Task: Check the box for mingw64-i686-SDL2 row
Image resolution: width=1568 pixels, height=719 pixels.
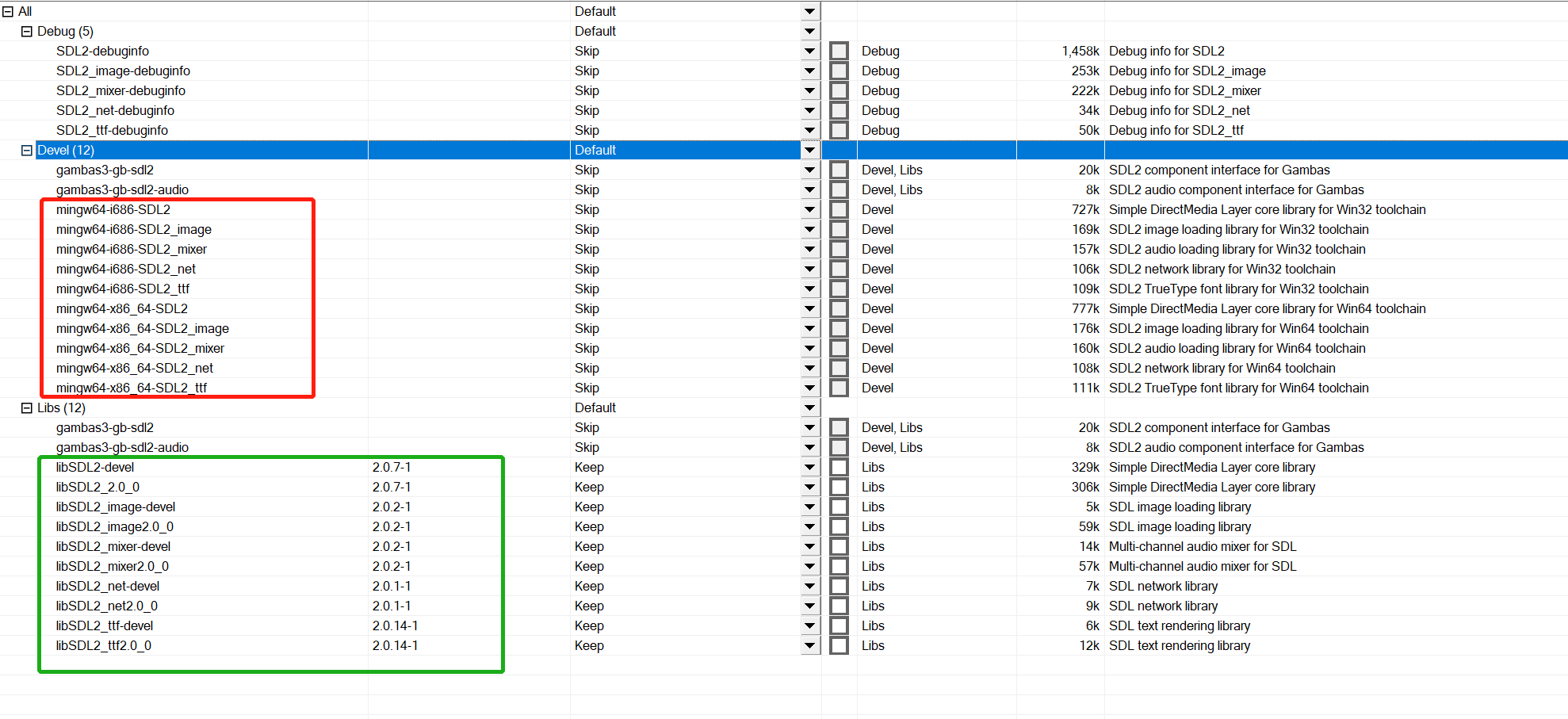Action: point(839,210)
